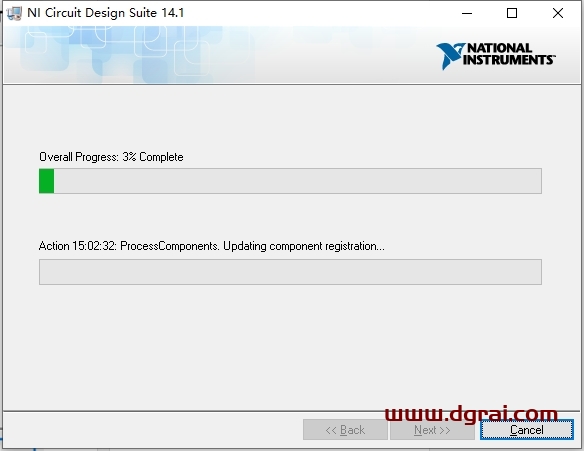The height and width of the screenshot is (451, 584).
Task: Click the installer icon in title bar
Action: point(14,13)
